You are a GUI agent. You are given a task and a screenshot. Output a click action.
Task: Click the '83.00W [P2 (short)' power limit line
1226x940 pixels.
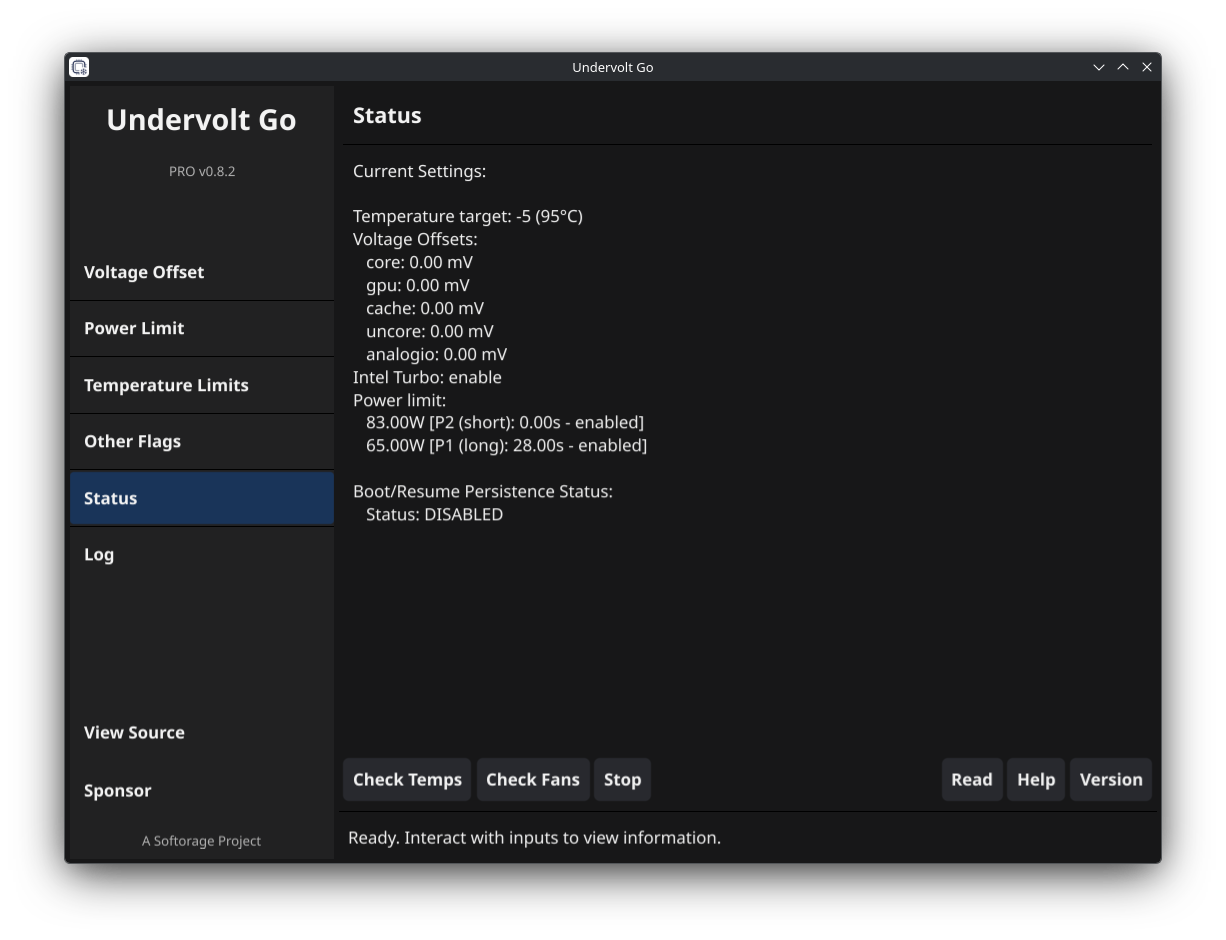(x=505, y=422)
